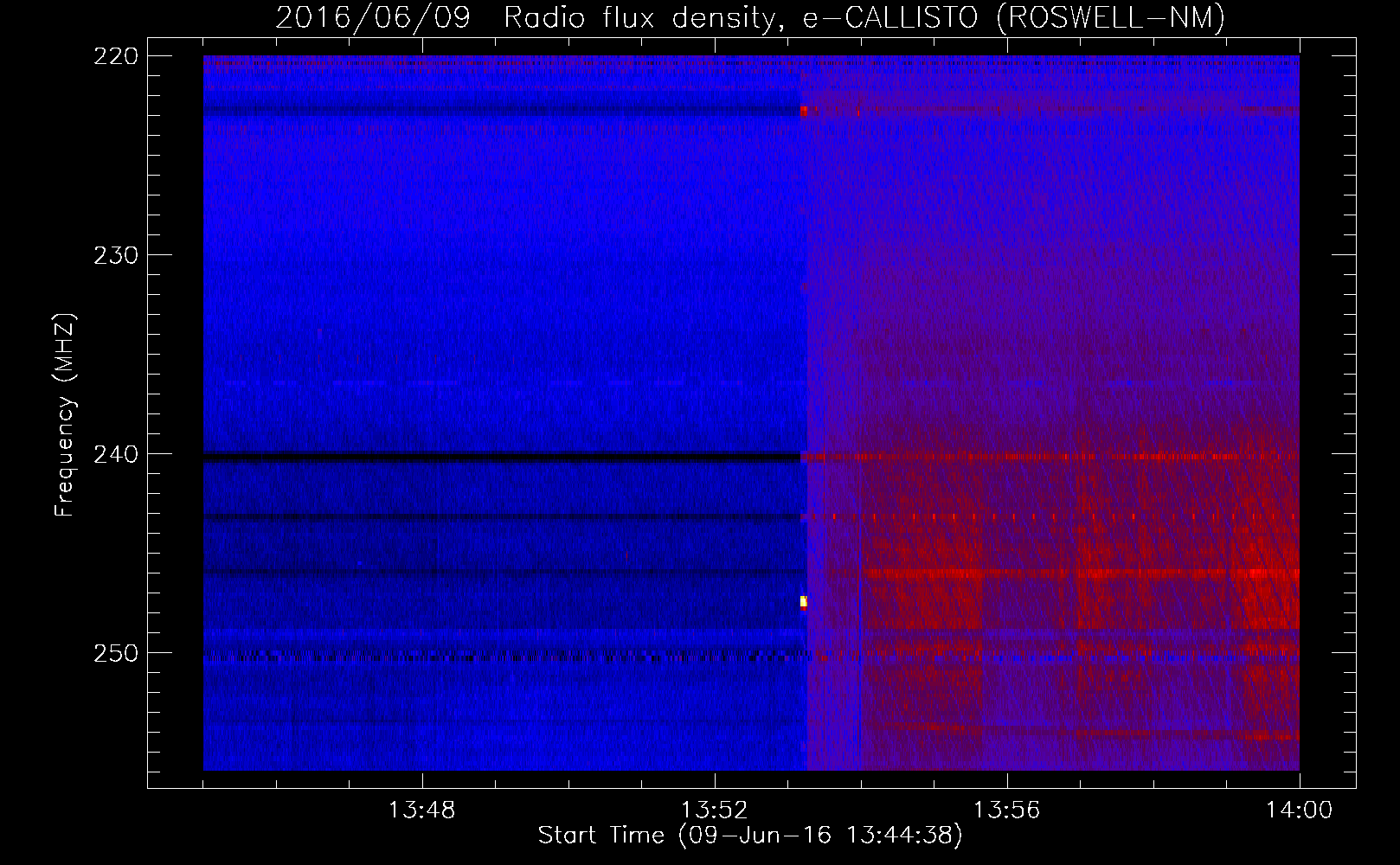Click the 220 frequency tick label
The width and height of the screenshot is (1400, 865).
pyautogui.click(x=116, y=56)
